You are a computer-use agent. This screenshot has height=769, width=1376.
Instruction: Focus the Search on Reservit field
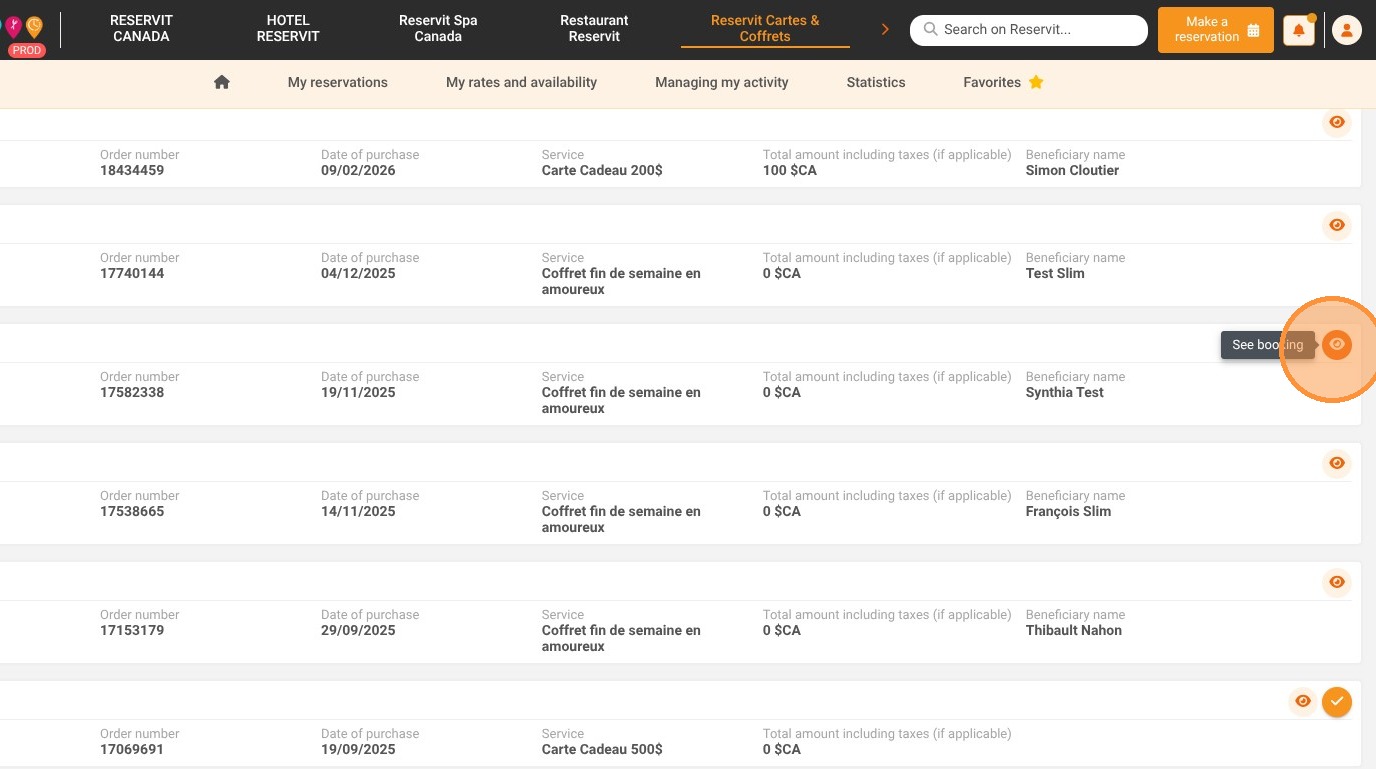(x=1029, y=30)
